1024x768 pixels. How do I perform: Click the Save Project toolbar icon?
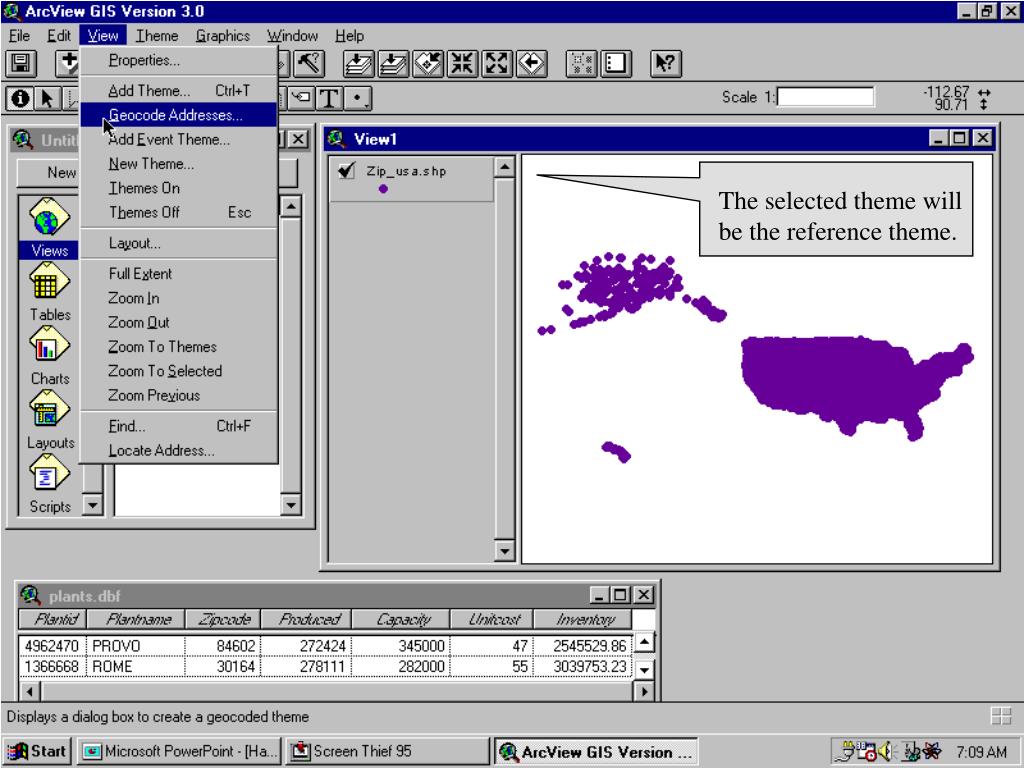(x=21, y=64)
